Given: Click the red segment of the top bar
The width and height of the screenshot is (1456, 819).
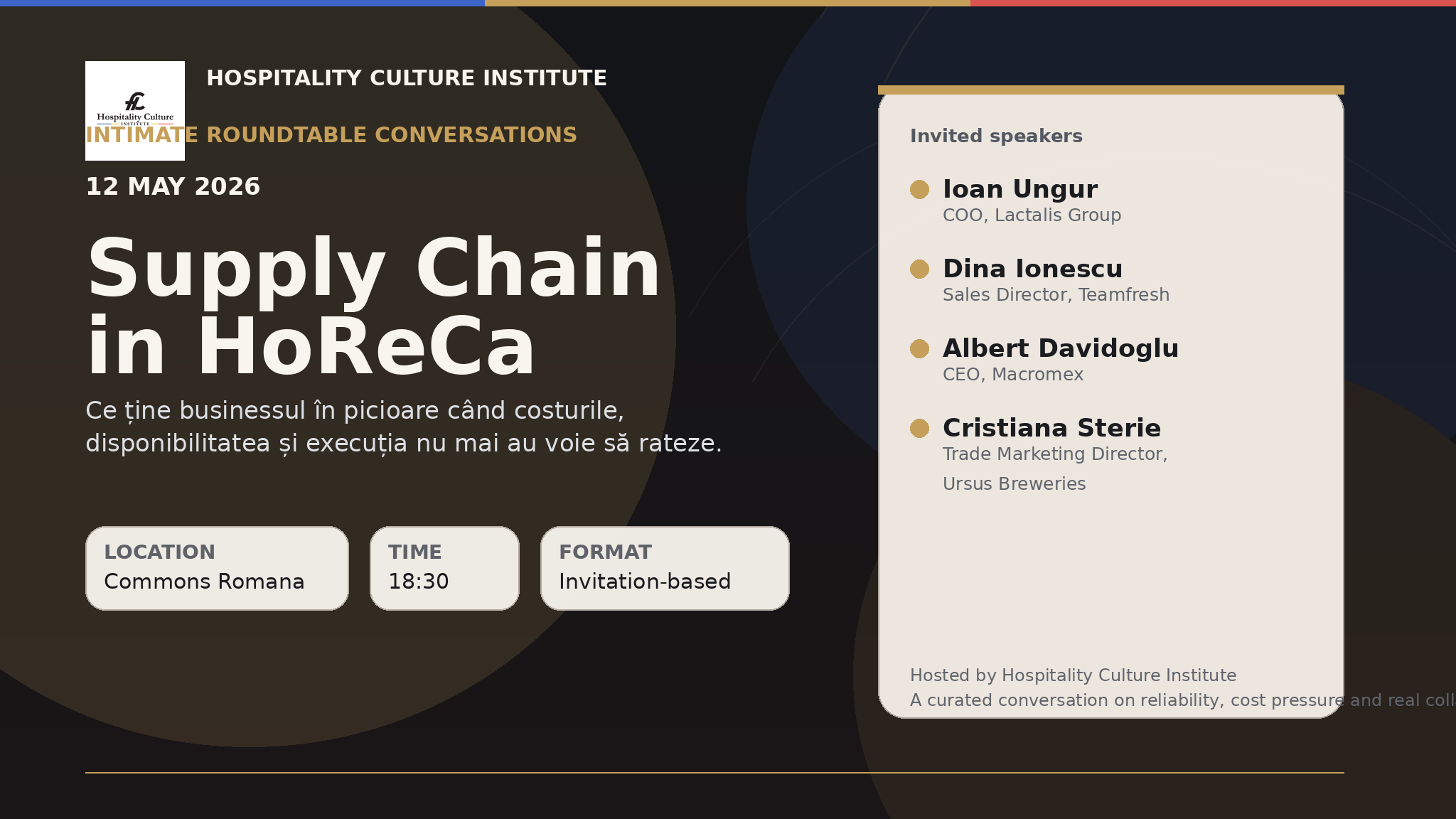Looking at the screenshot, I should click(x=1213, y=3).
